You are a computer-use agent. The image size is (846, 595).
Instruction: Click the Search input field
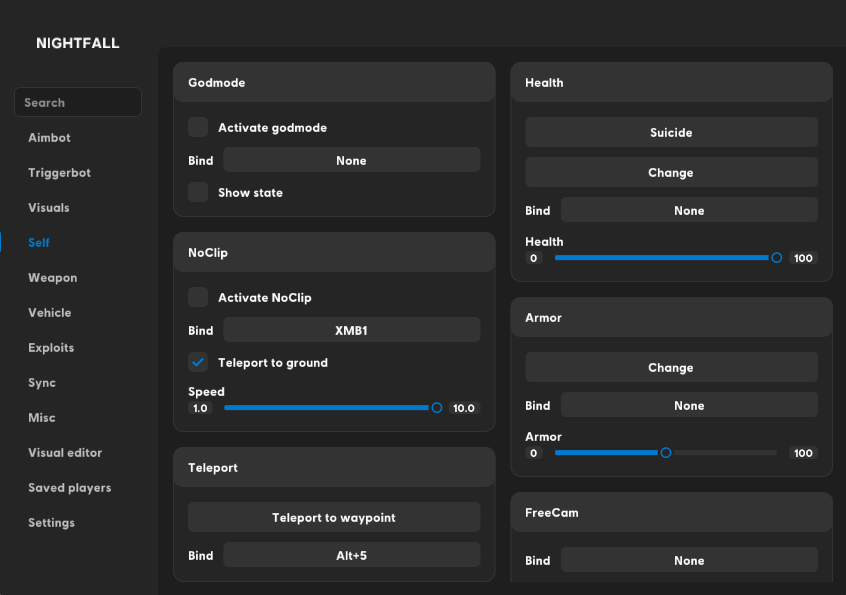[78, 102]
